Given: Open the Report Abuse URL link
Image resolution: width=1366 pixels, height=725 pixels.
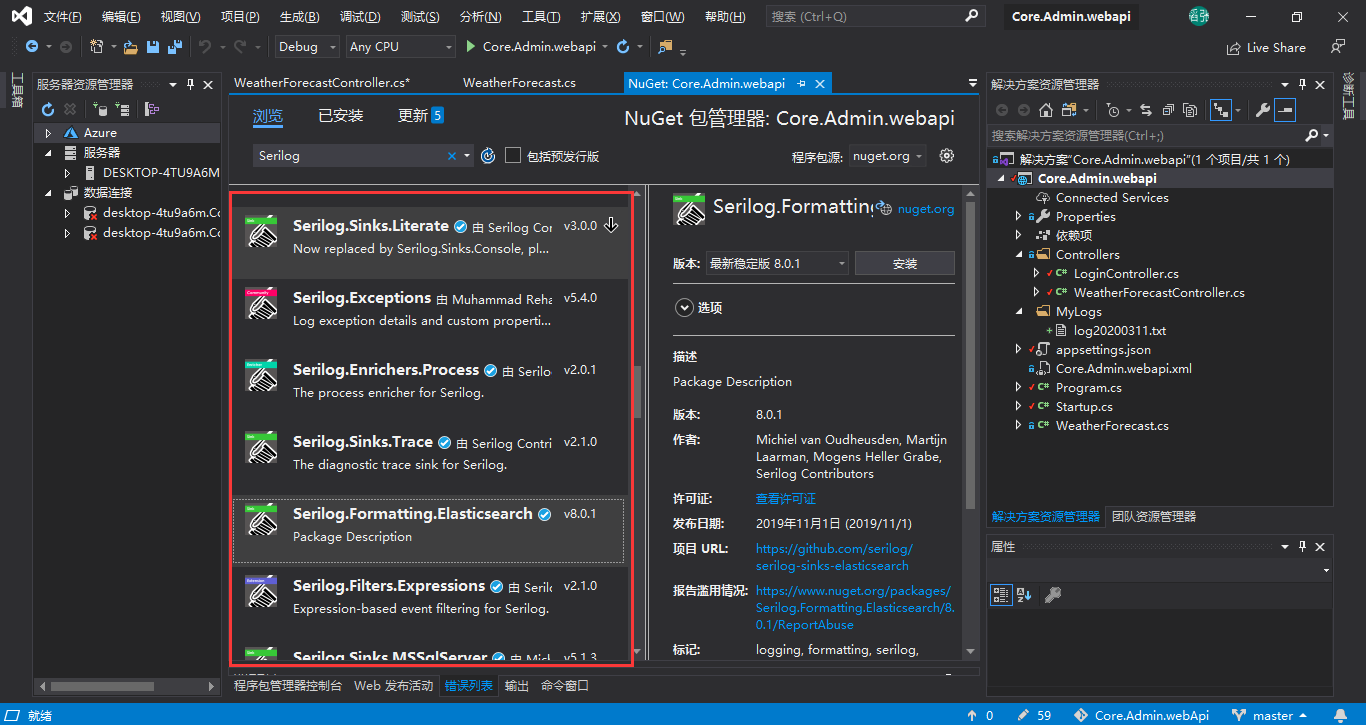Looking at the screenshot, I should pos(854,608).
